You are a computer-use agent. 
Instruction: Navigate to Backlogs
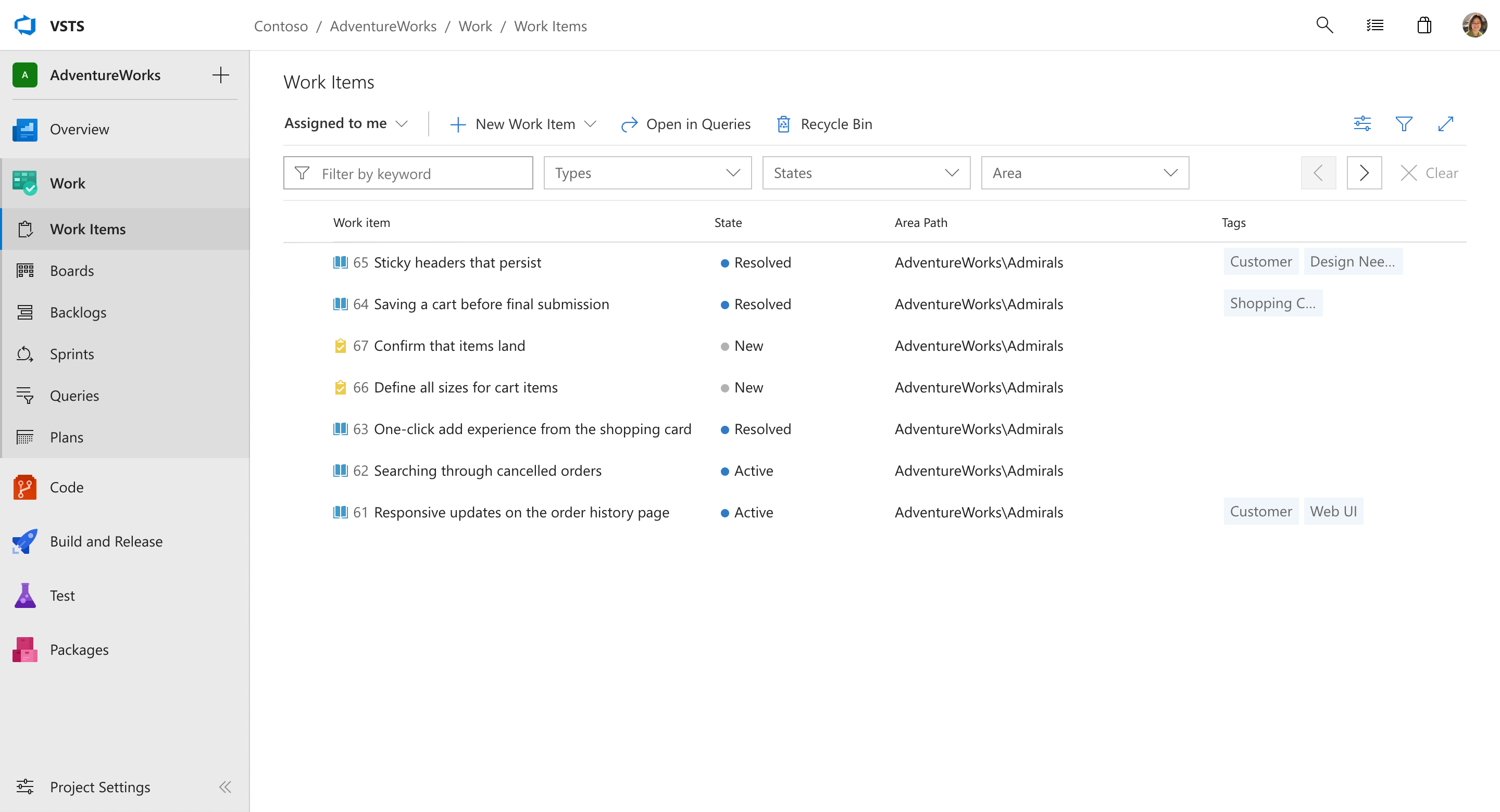click(x=79, y=312)
